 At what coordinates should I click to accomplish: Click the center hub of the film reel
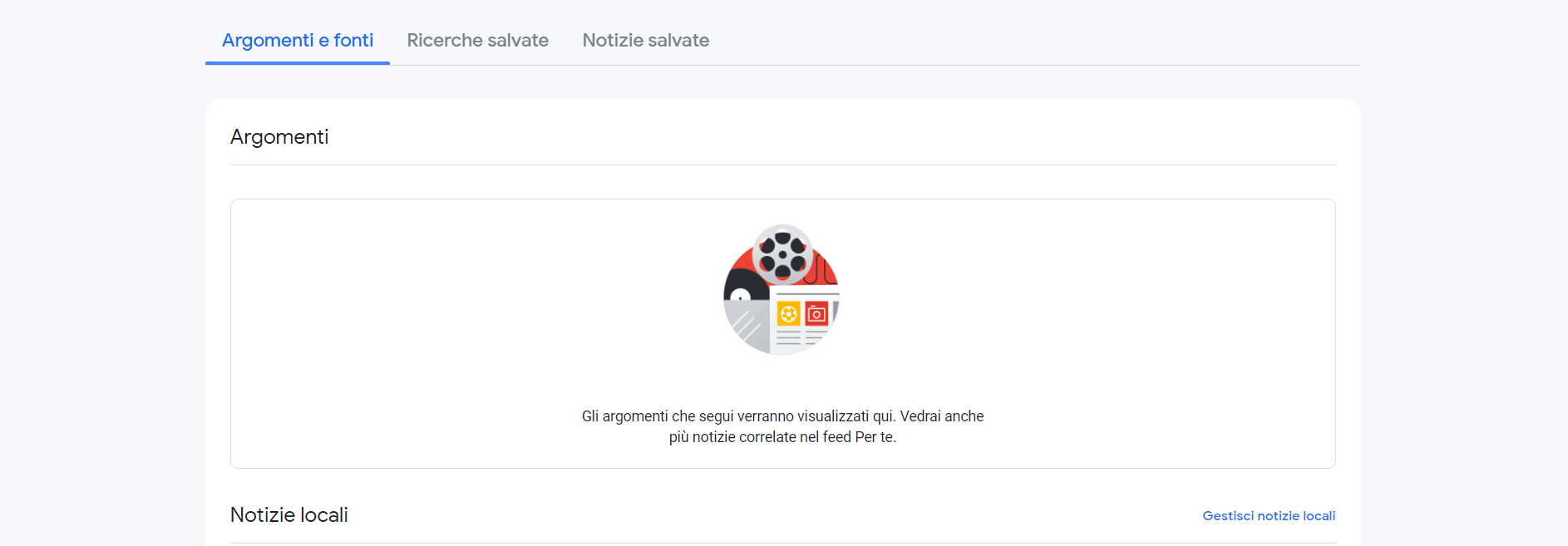coord(782,254)
